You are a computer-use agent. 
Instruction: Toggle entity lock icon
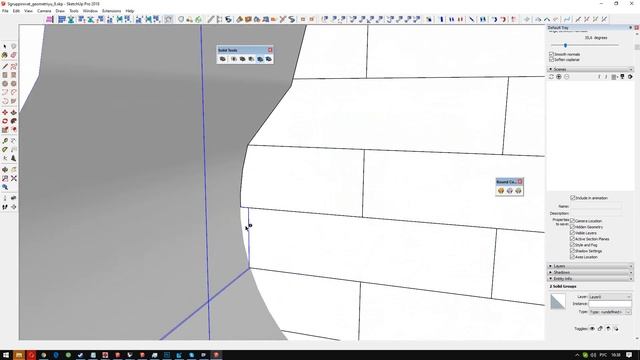coord(600,329)
